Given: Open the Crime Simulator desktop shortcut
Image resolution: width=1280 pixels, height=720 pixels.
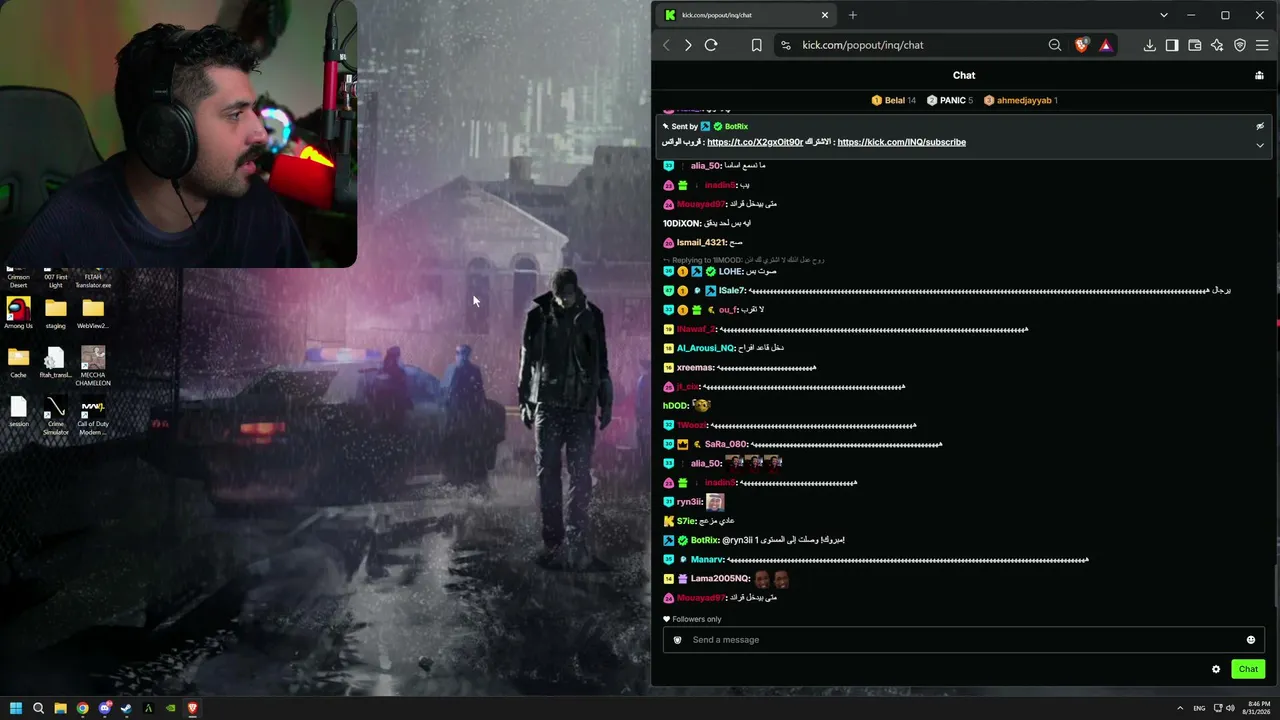Looking at the screenshot, I should tap(56, 416).
